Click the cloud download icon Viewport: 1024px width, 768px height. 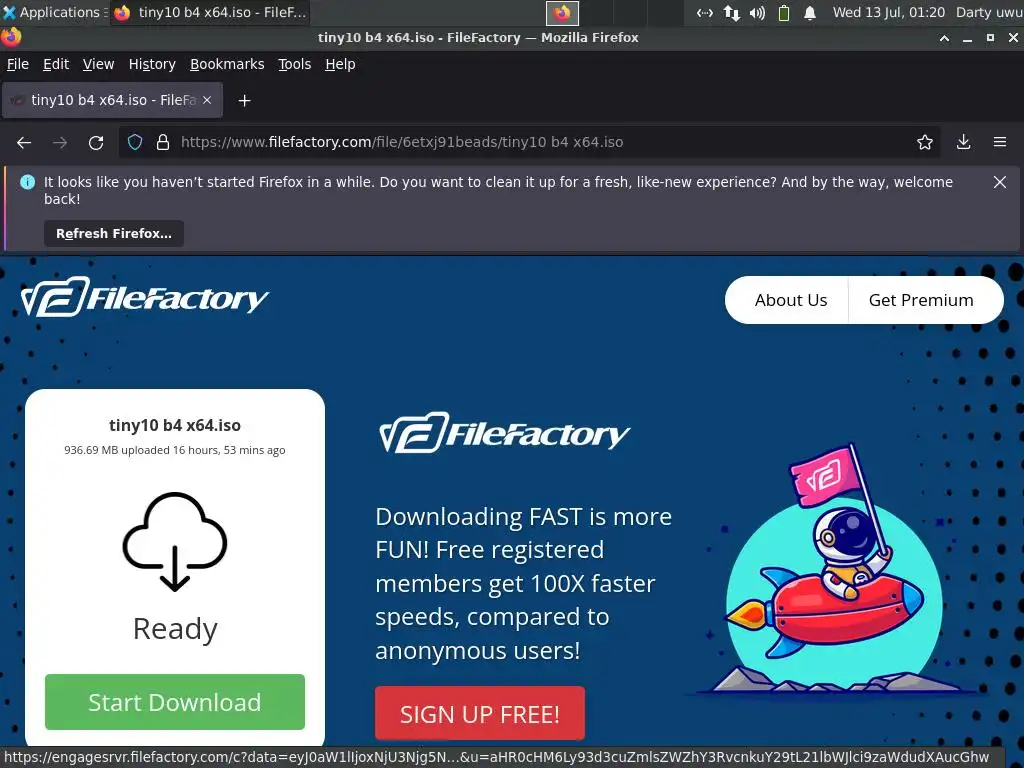click(x=175, y=541)
